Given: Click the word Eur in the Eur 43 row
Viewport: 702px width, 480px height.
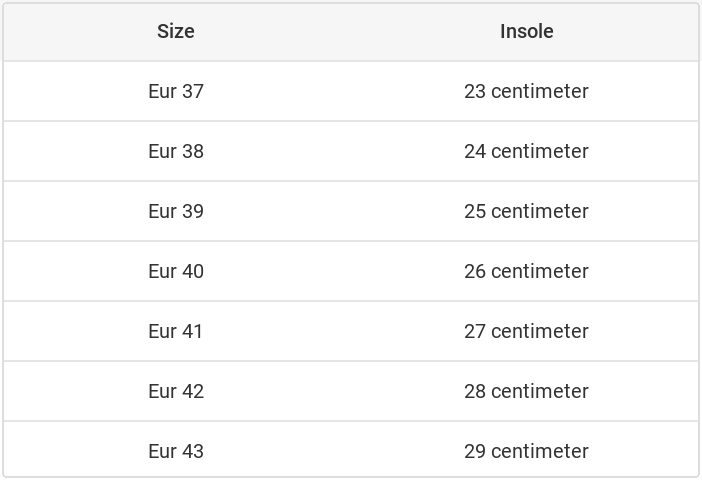Looking at the screenshot, I should pyautogui.click(x=162, y=451).
